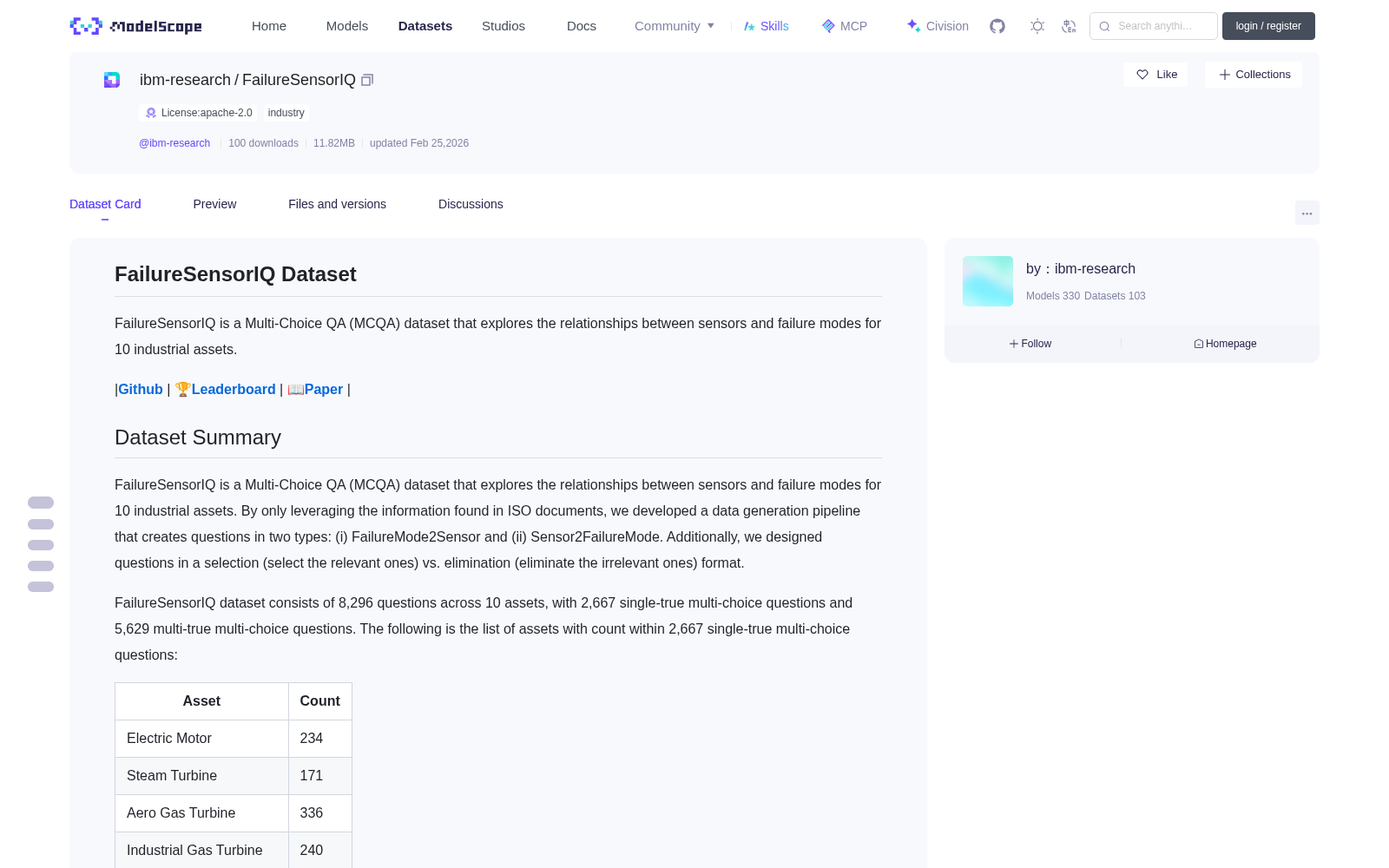
Task: Open the Datasets section
Action: [x=425, y=26]
